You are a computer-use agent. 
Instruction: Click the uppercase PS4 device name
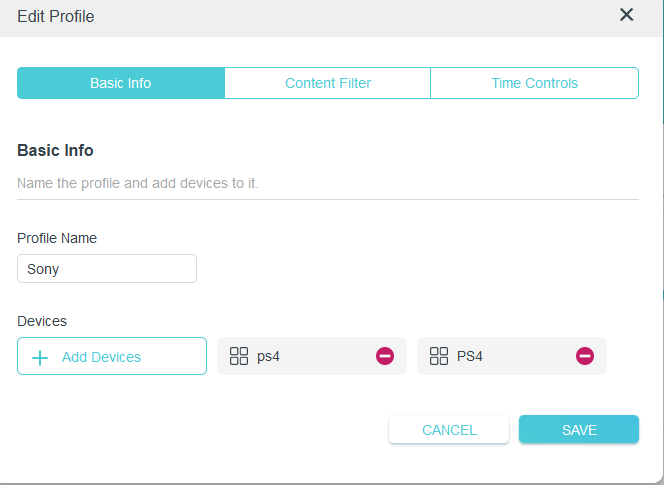coord(470,356)
